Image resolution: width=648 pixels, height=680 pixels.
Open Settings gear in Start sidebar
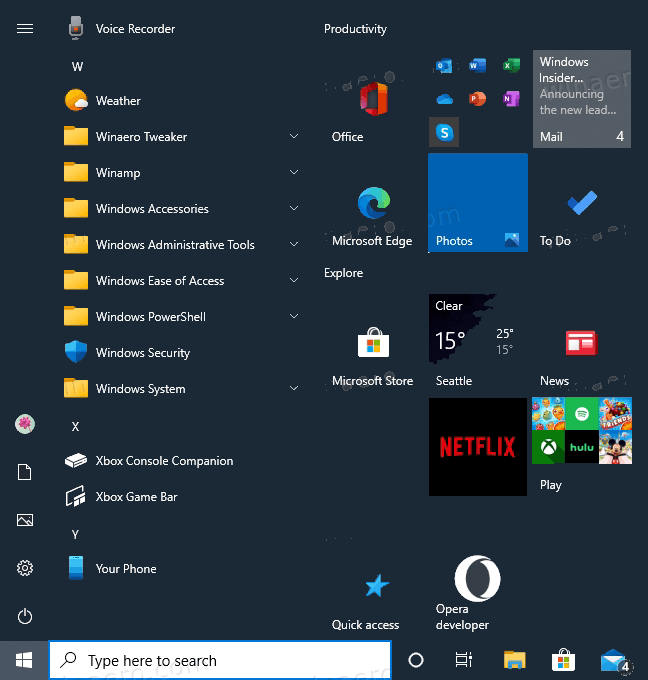click(x=25, y=568)
